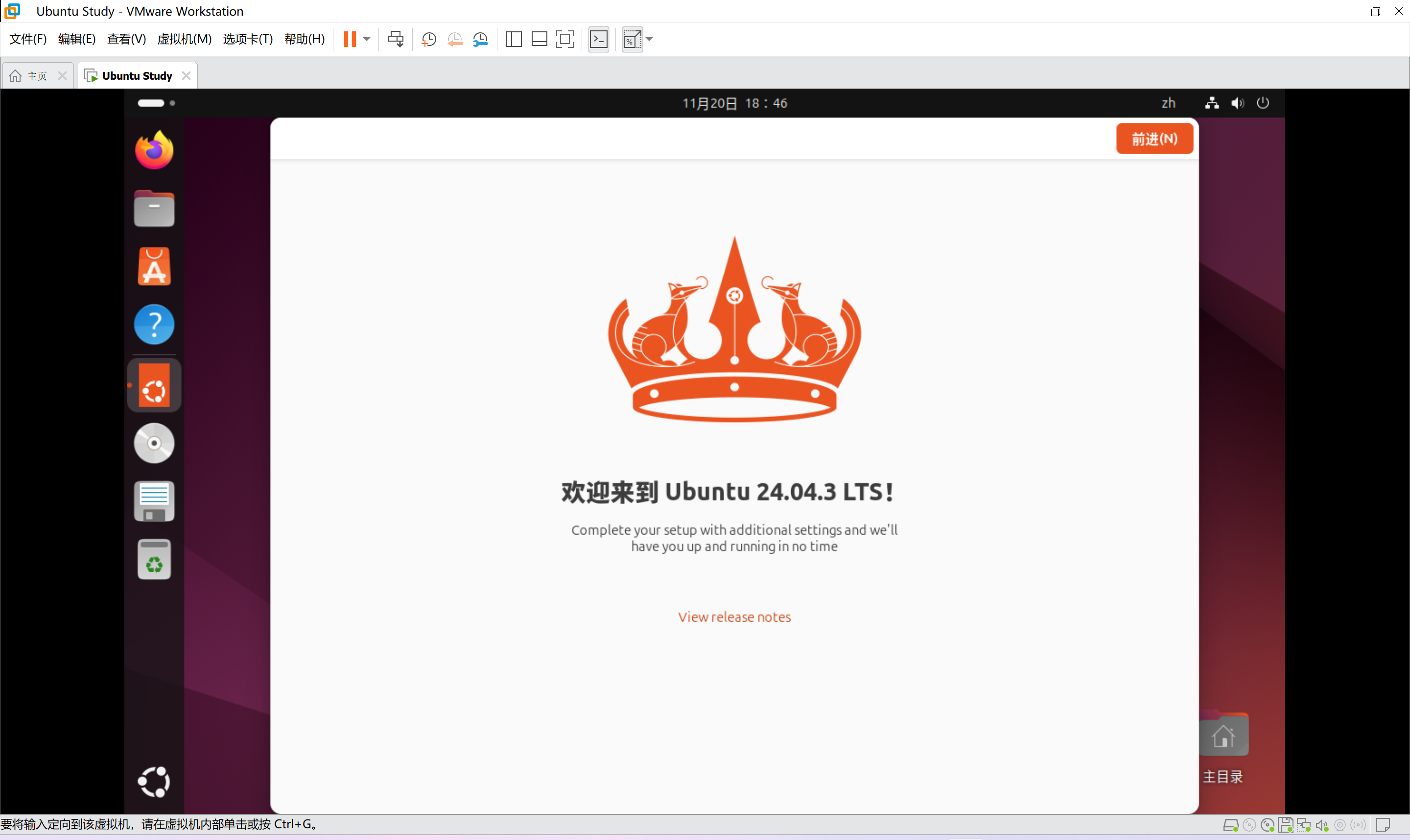Toggle the VM pause button

[350, 39]
